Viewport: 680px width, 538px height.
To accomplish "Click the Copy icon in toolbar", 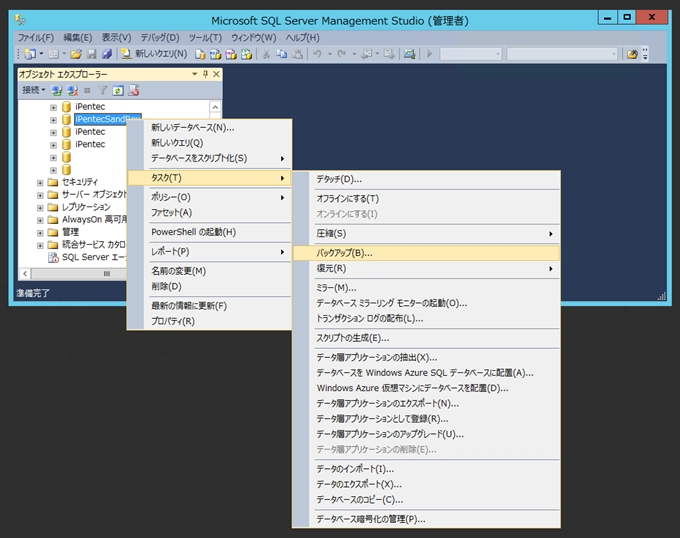I will [282, 54].
